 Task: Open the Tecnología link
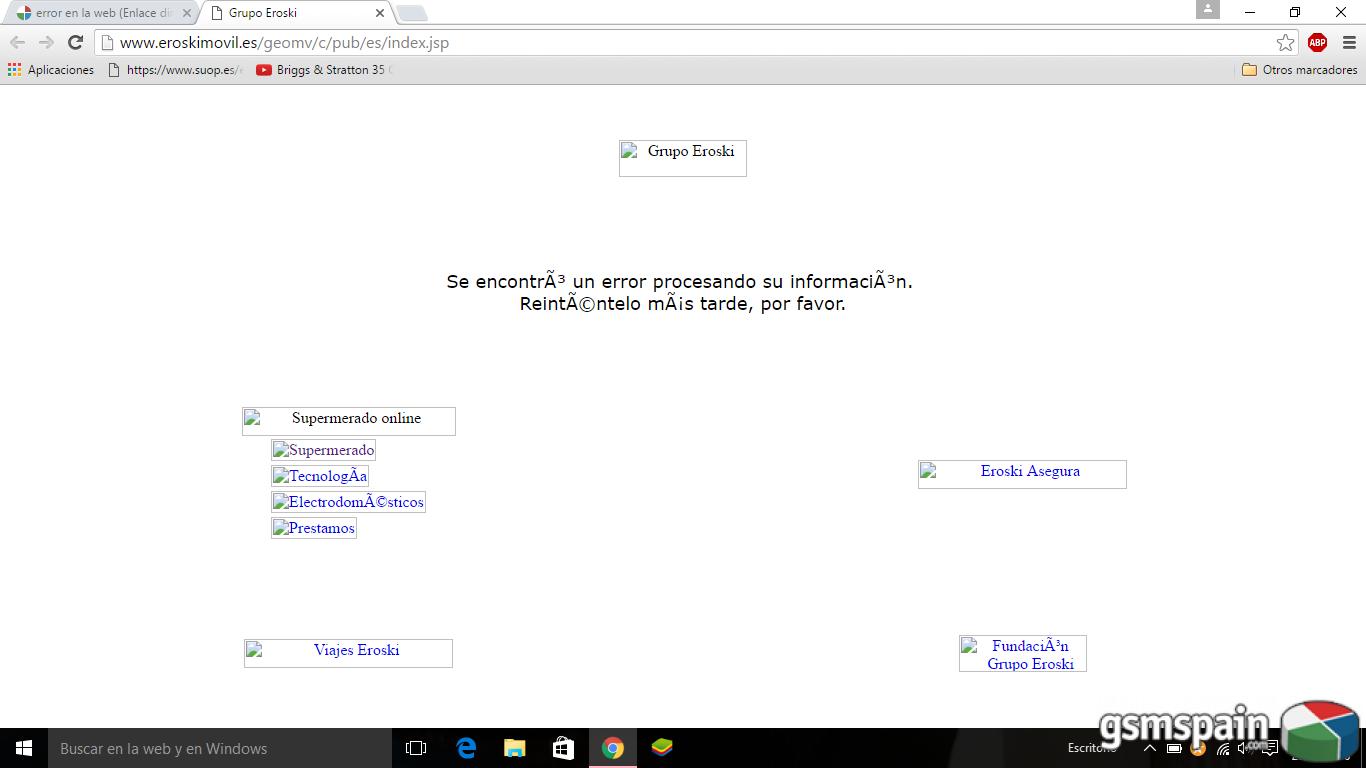point(320,476)
